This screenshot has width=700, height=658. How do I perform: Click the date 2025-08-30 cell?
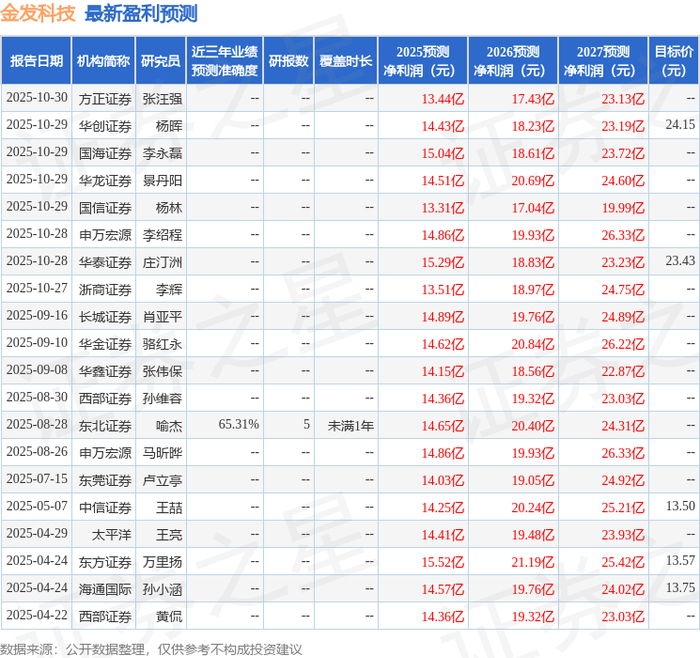37,397
